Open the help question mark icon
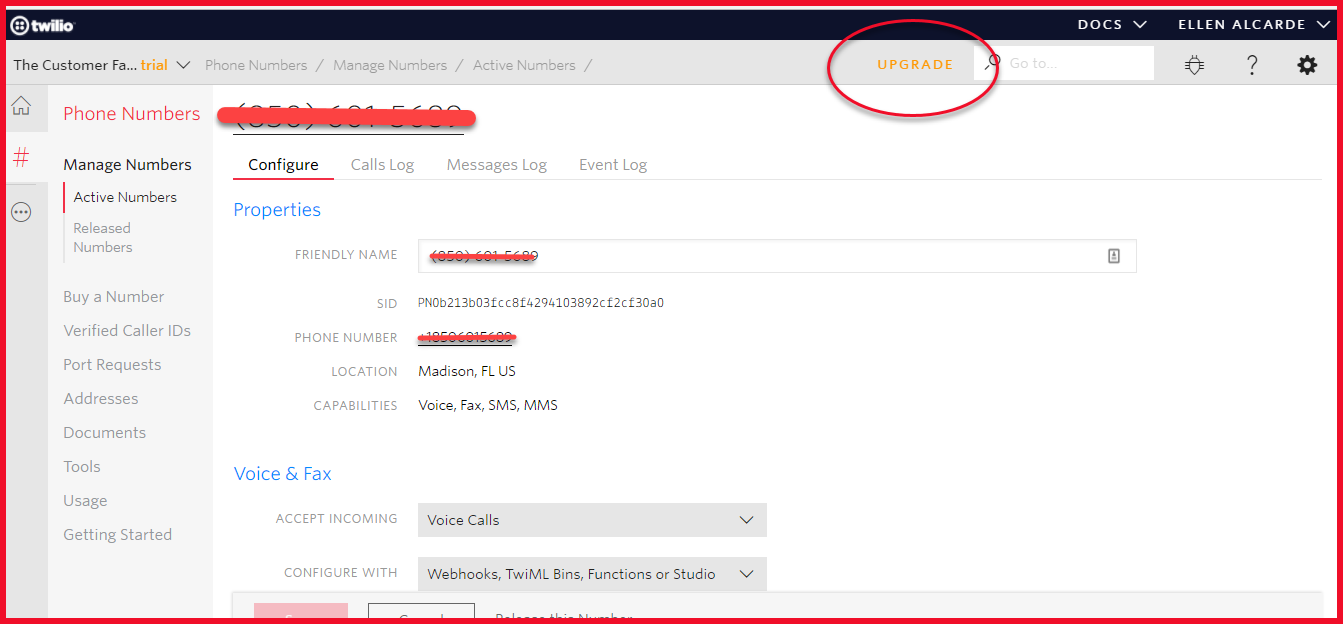Image resolution: width=1343 pixels, height=624 pixels. coord(1251,65)
